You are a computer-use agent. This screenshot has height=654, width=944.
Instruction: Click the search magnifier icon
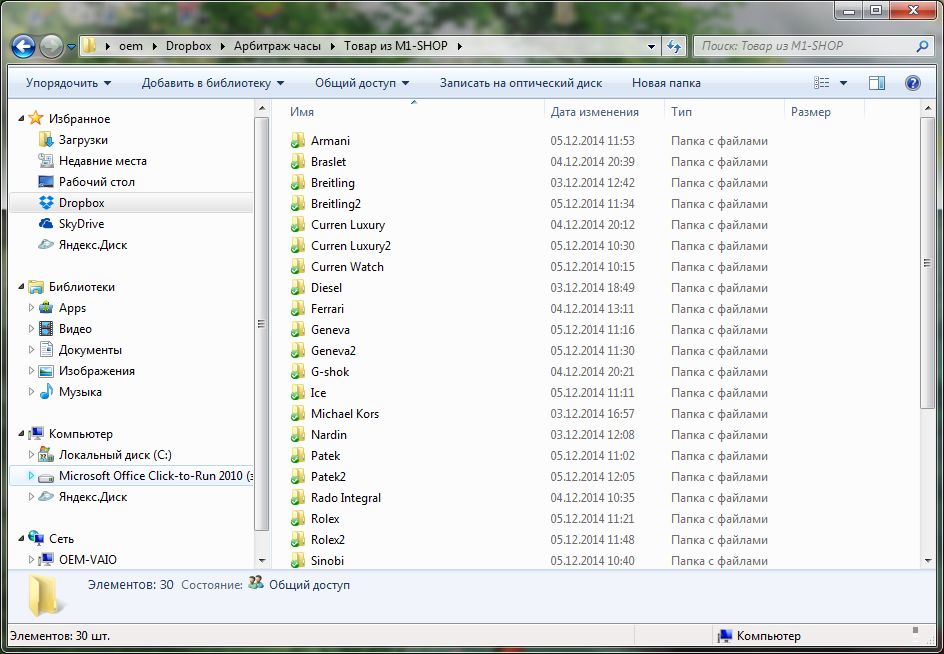point(922,46)
